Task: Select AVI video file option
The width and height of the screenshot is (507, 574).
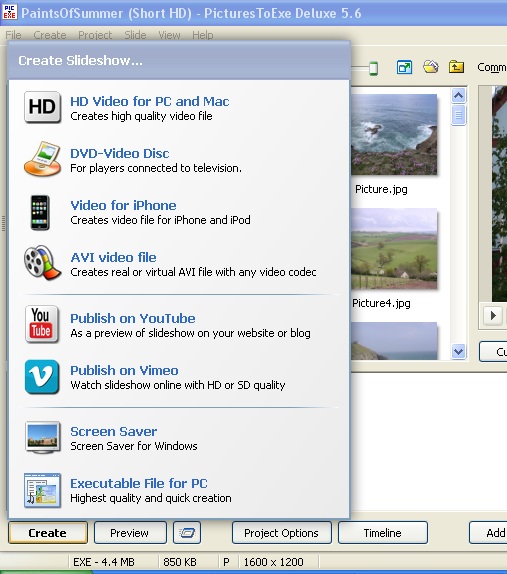Action: click(x=113, y=257)
